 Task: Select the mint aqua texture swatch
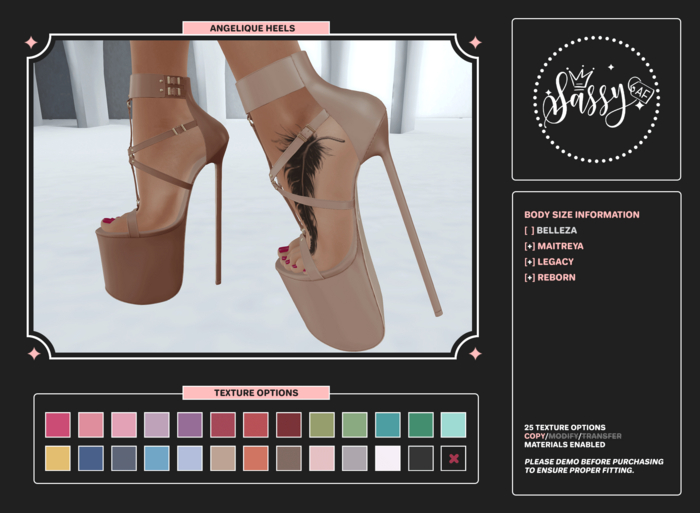[454, 425]
